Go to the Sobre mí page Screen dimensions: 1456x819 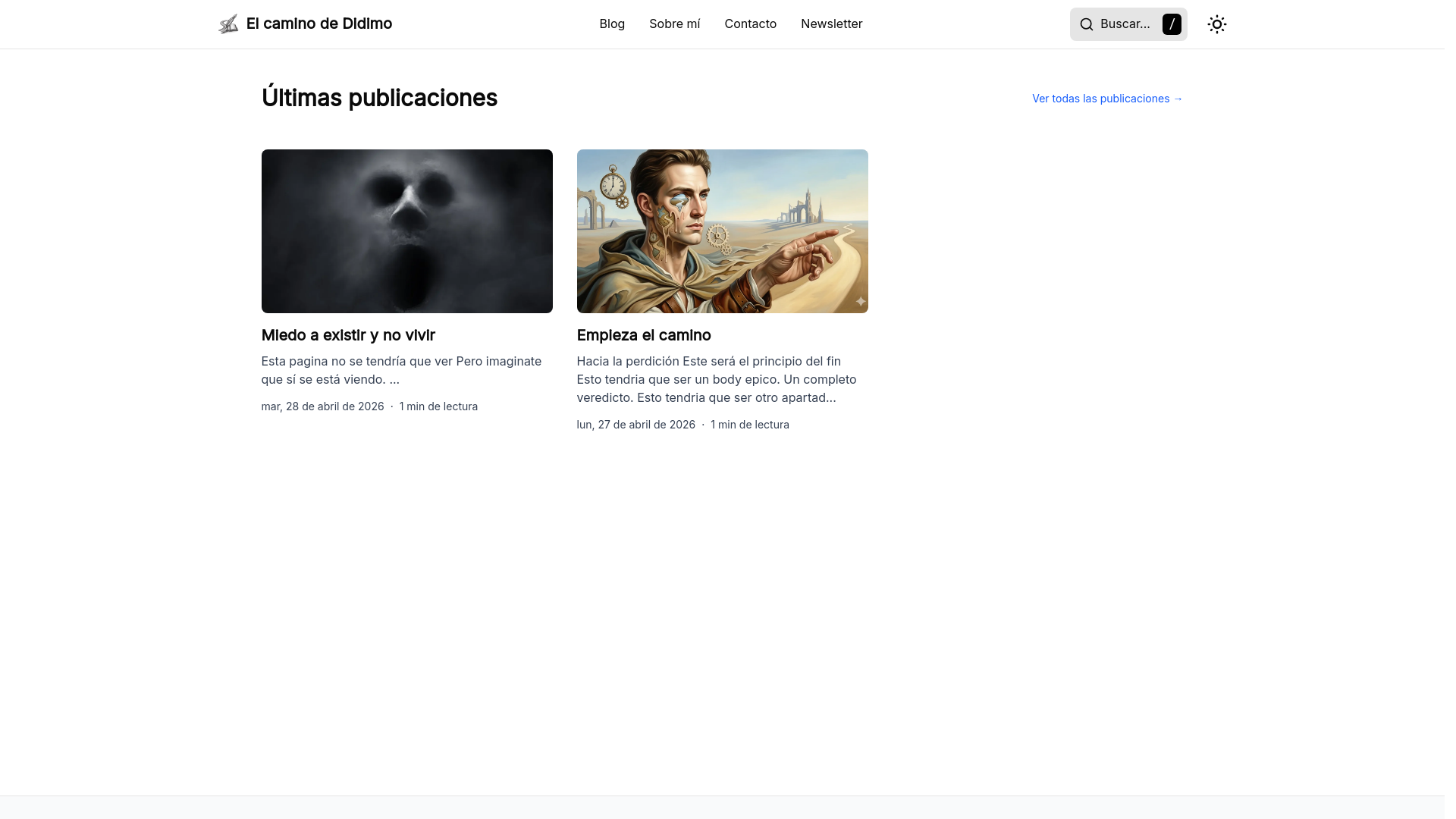675,24
